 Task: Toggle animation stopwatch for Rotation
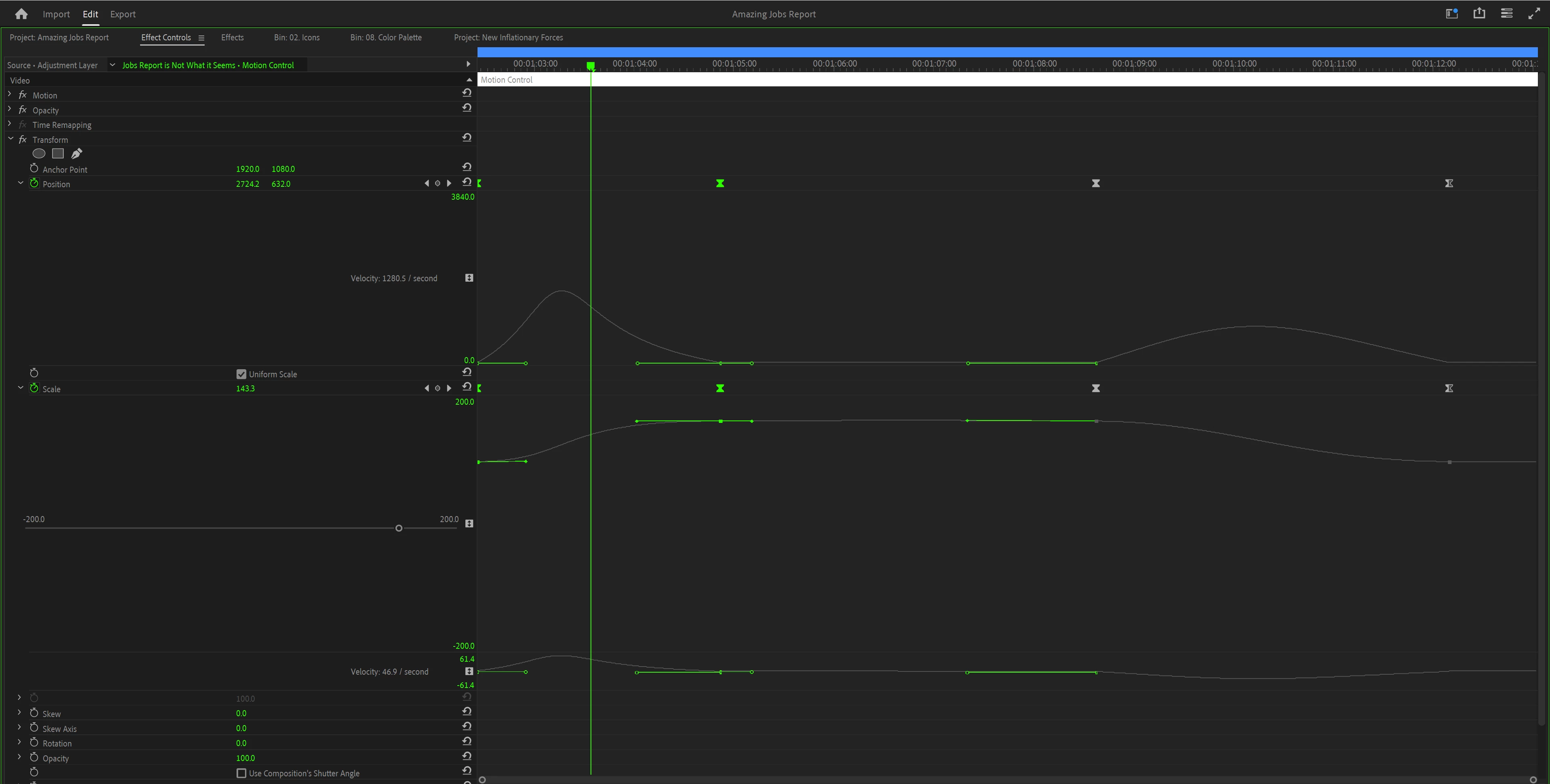pyautogui.click(x=34, y=743)
